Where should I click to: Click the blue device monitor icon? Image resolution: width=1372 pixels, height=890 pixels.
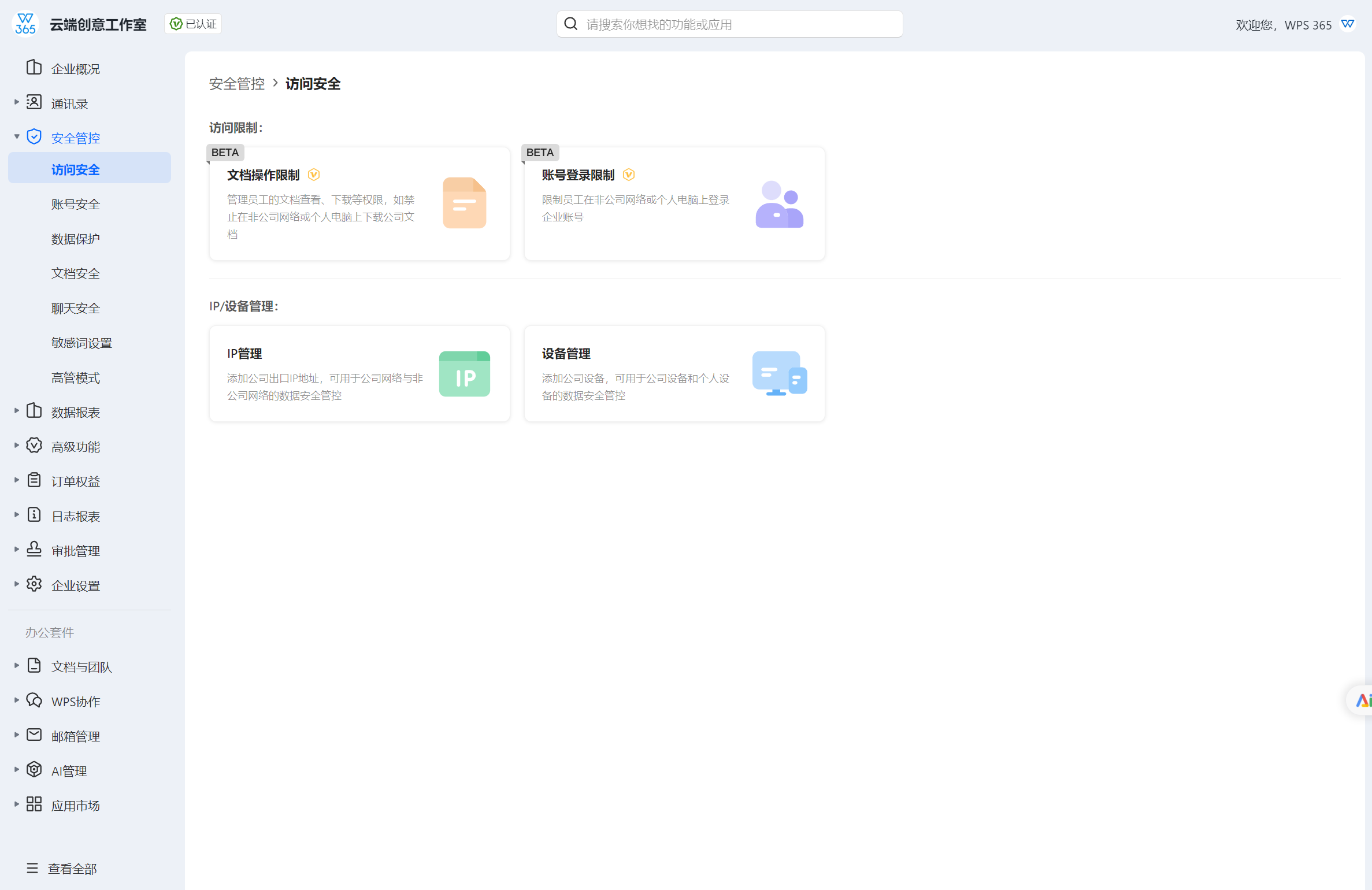778,374
